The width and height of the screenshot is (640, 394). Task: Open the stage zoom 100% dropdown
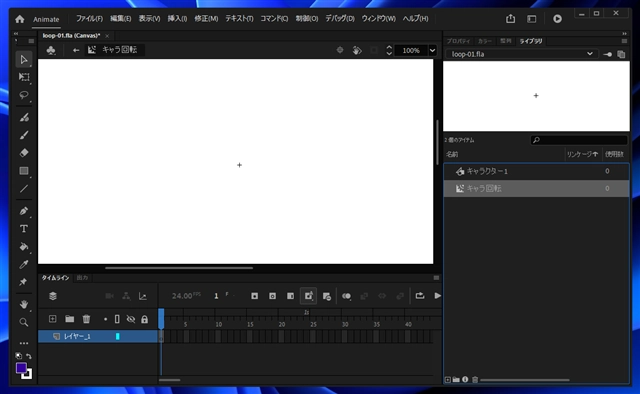[x=432, y=51]
